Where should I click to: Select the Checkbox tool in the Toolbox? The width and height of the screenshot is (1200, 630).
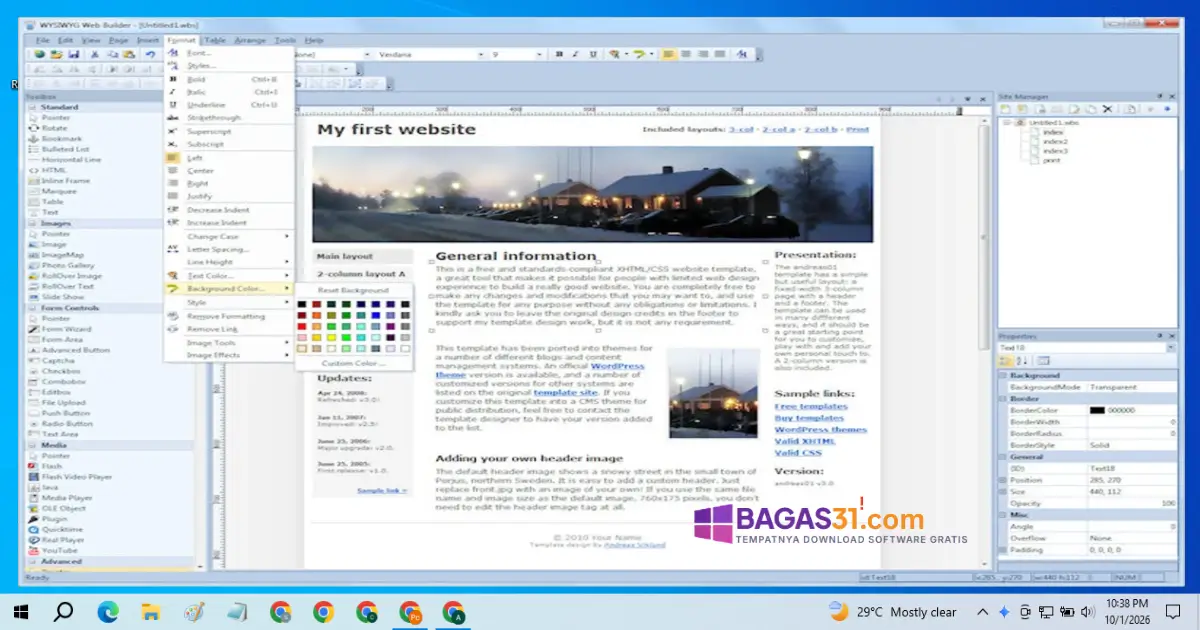click(x=60, y=371)
